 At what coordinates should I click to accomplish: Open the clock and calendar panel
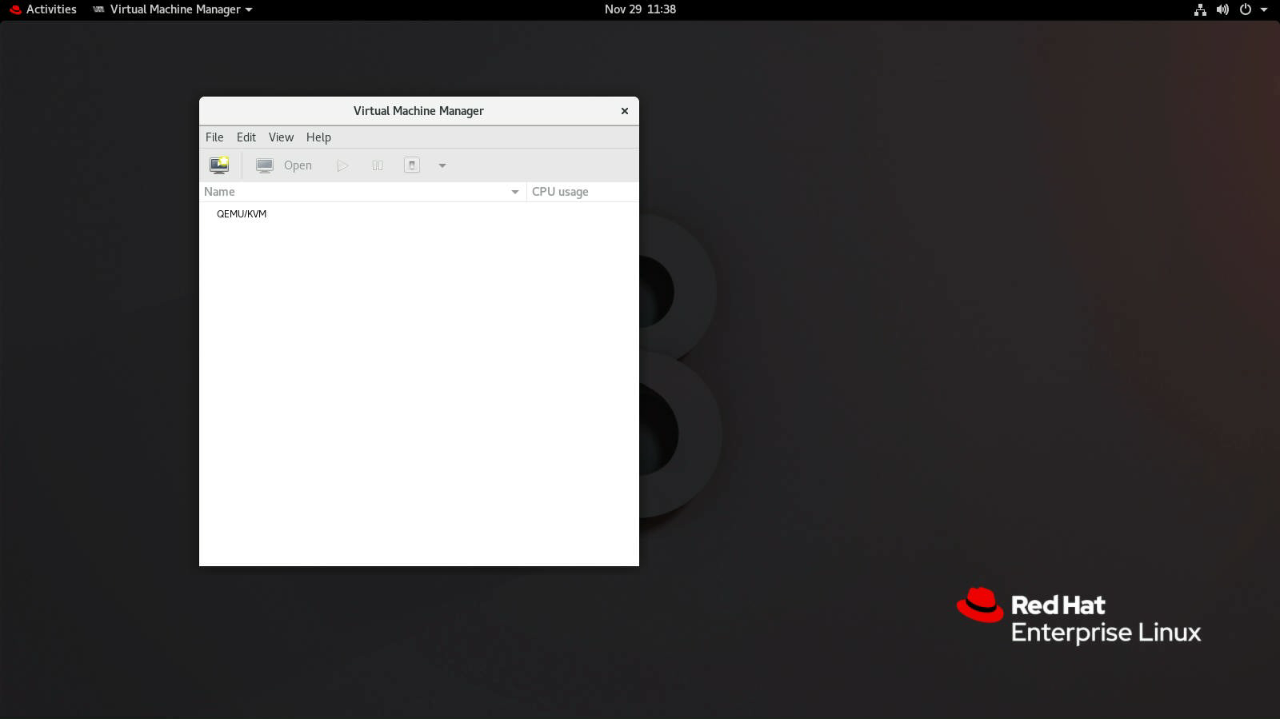[x=640, y=9]
